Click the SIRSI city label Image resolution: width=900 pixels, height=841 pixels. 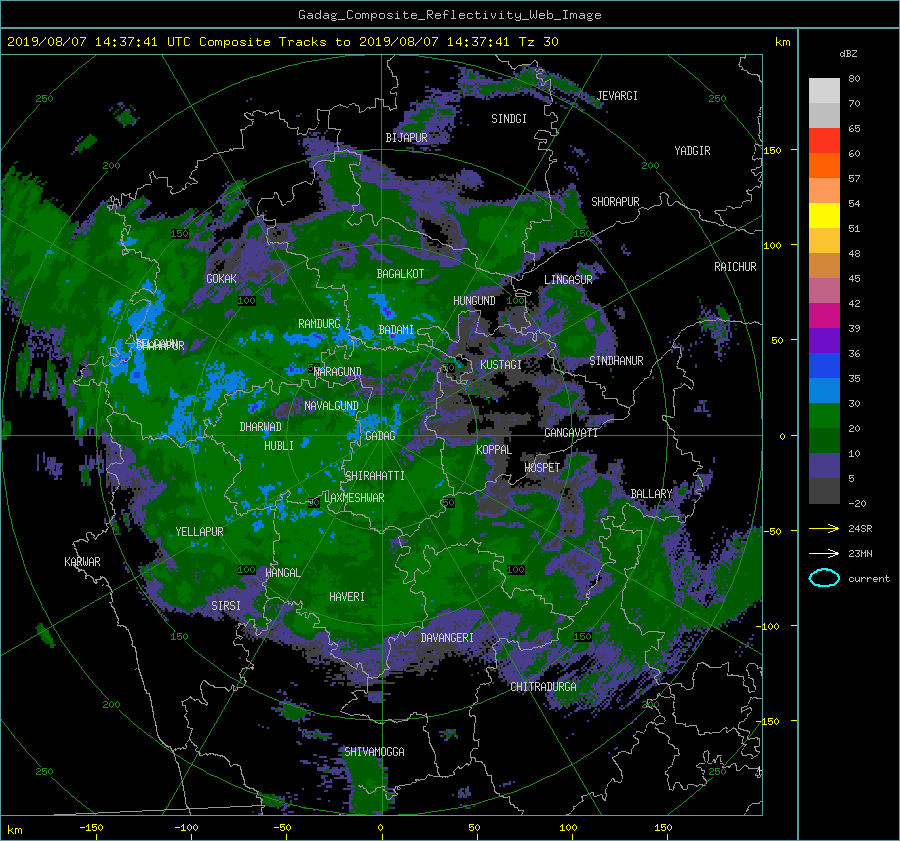(x=226, y=606)
